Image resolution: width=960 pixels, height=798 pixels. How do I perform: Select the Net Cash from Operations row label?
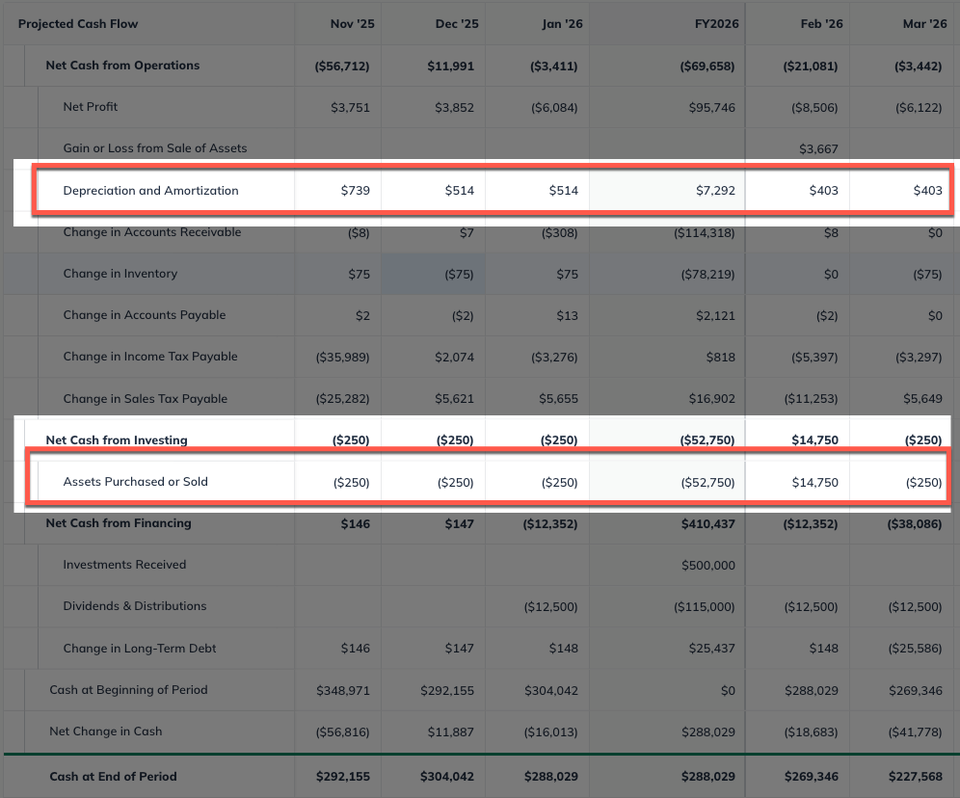point(122,66)
